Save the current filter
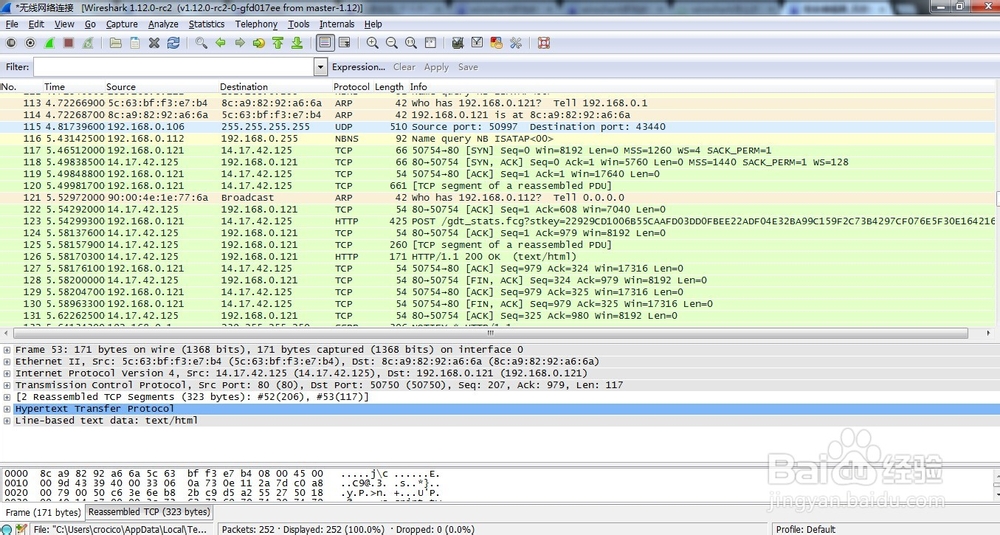Viewport: 1000px width, 535px height. (468, 67)
